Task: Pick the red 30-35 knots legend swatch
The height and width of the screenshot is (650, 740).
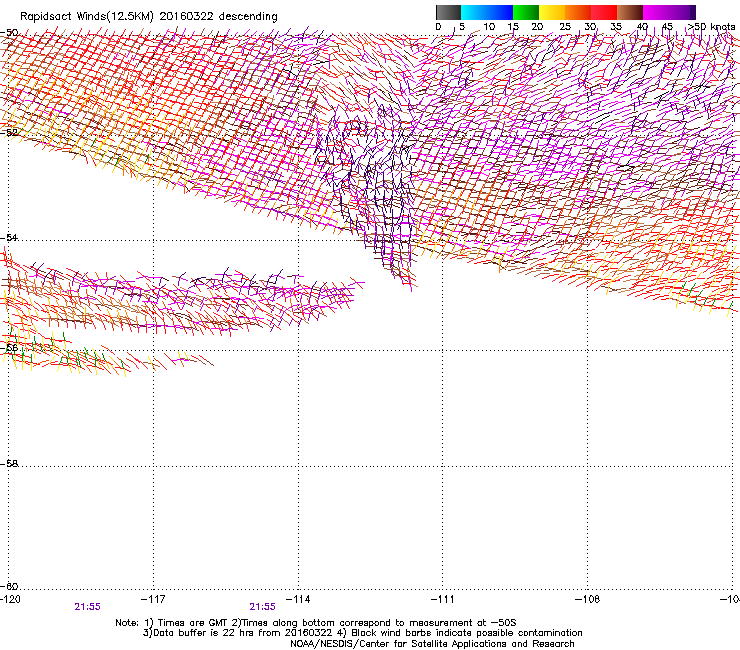Action: point(604,12)
